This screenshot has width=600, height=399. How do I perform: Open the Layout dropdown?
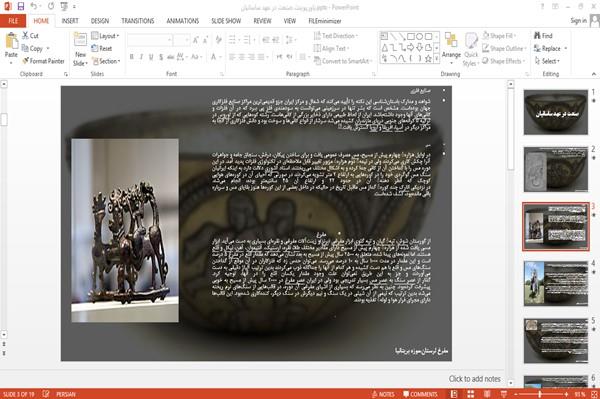[x=105, y=36]
